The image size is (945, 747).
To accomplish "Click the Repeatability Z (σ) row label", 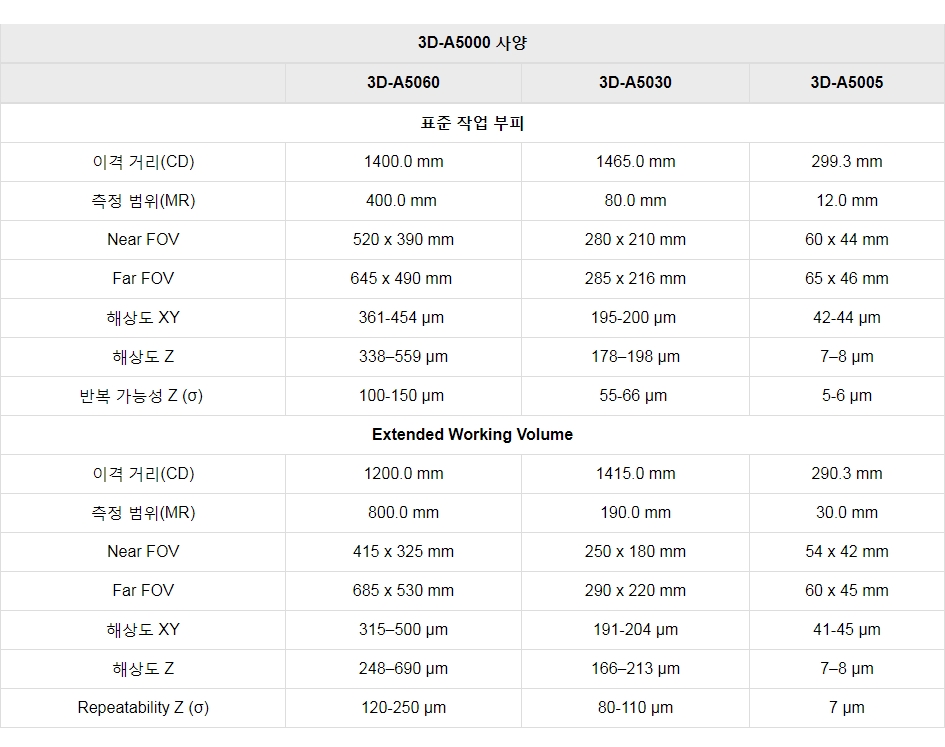I will coord(143,708).
